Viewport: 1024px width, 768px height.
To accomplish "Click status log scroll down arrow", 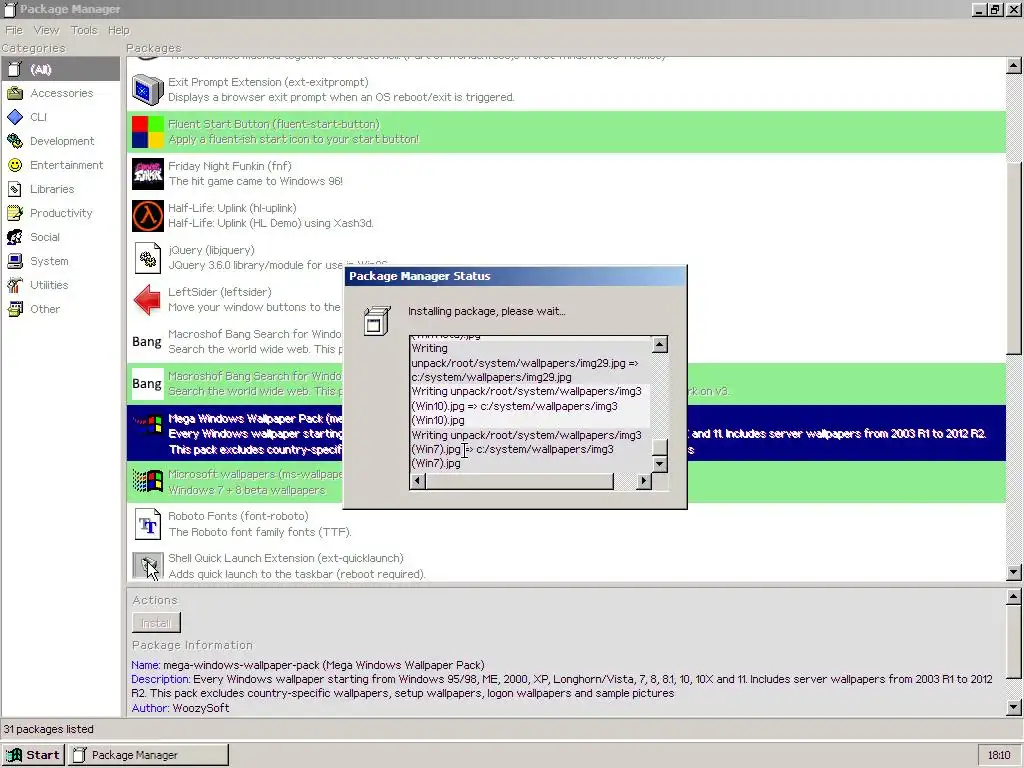I will click(660, 464).
